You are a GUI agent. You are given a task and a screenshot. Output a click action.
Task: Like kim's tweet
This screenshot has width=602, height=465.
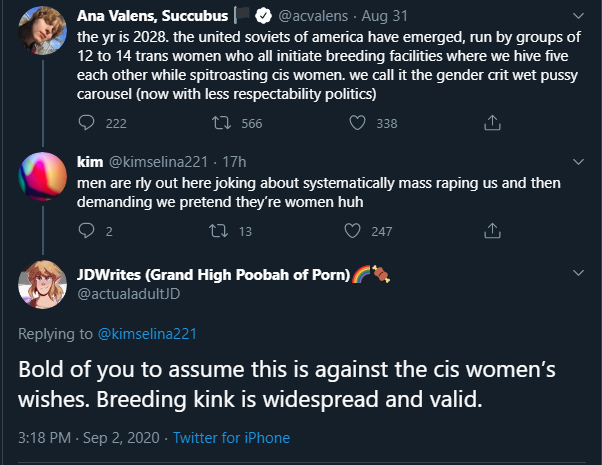tap(352, 231)
